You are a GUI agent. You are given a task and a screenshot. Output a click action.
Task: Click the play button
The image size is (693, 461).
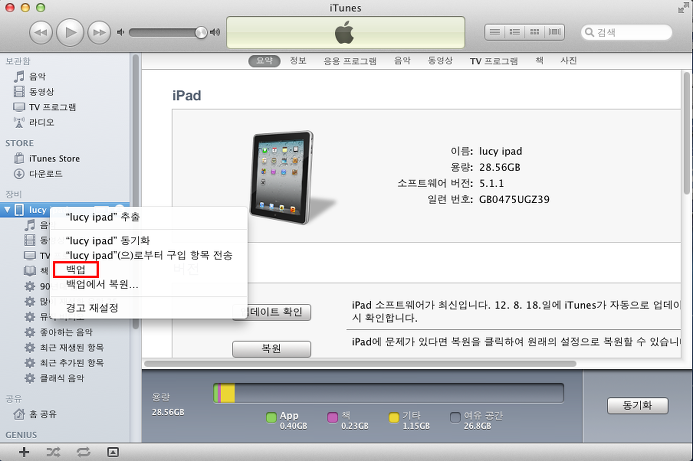tap(70, 32)
